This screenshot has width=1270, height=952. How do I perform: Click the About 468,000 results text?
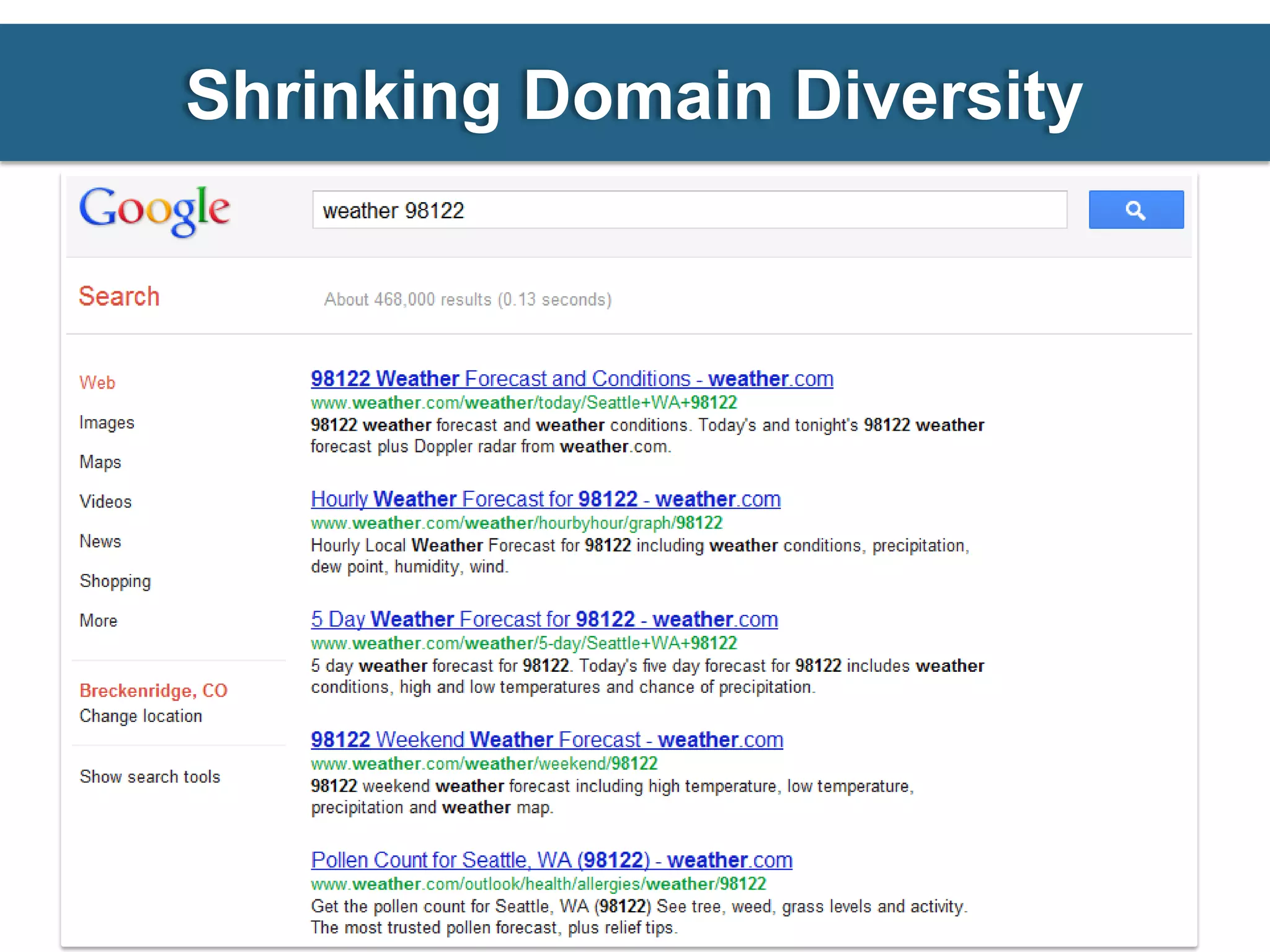(x=468, y=299)
